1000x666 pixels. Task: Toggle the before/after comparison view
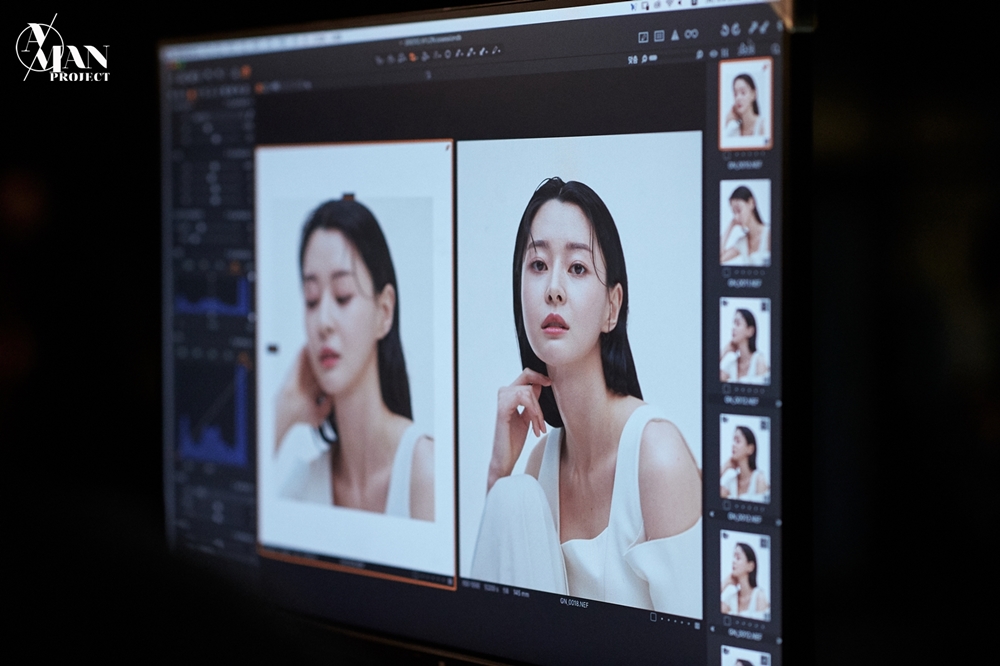643,35
